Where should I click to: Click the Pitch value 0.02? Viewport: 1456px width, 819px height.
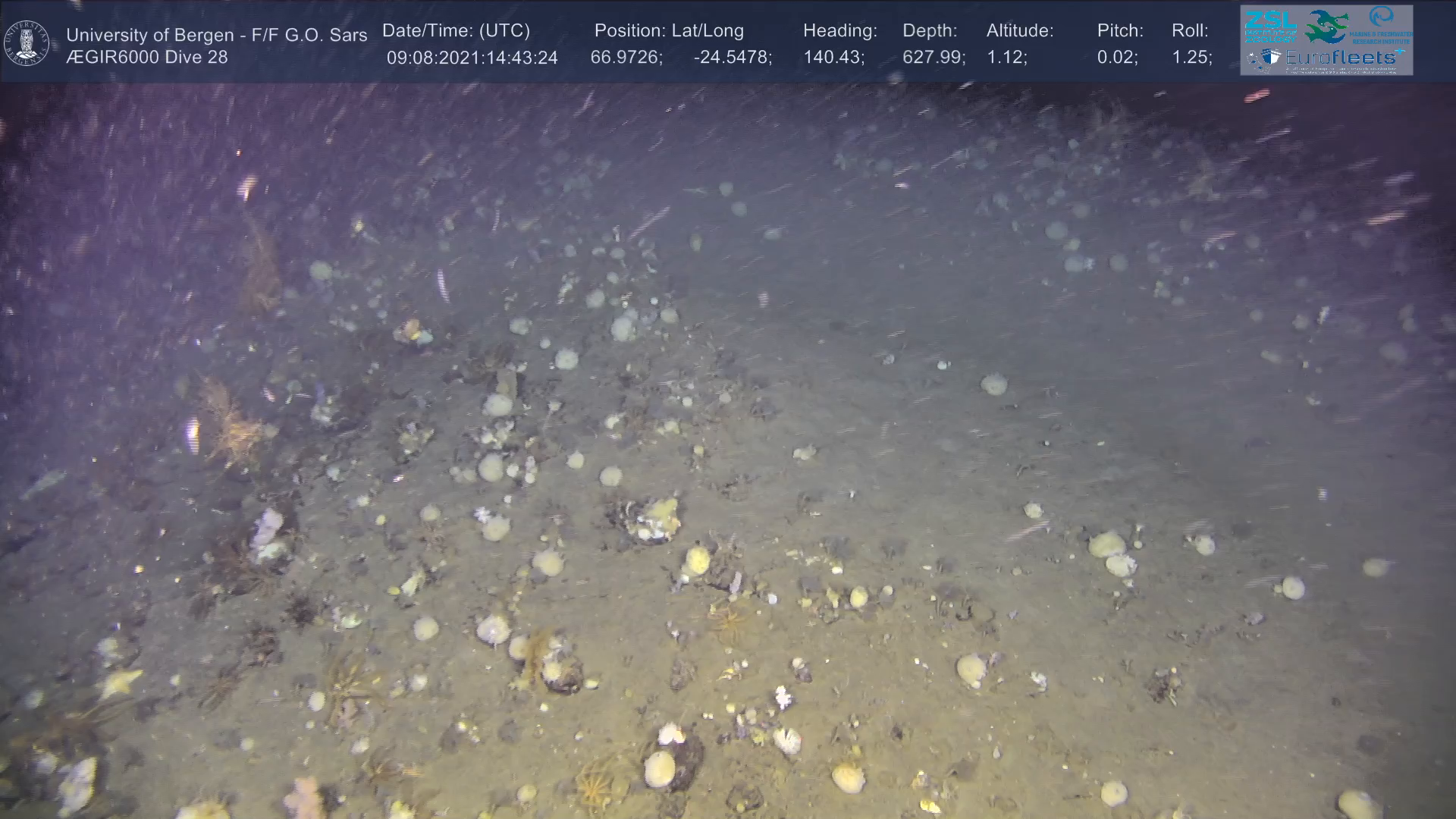pos(1116,58)
